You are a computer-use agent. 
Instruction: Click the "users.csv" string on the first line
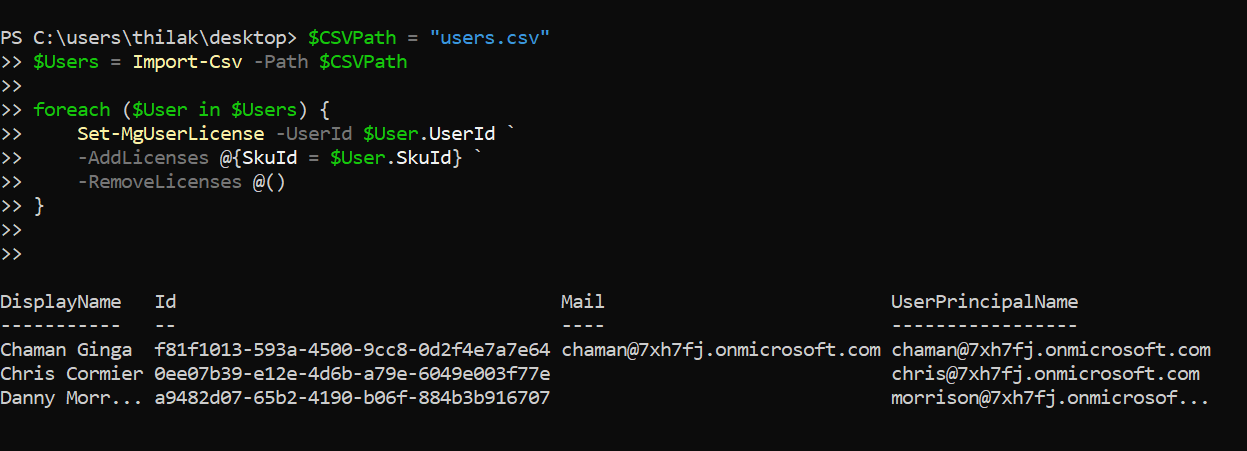click(490, 38)
